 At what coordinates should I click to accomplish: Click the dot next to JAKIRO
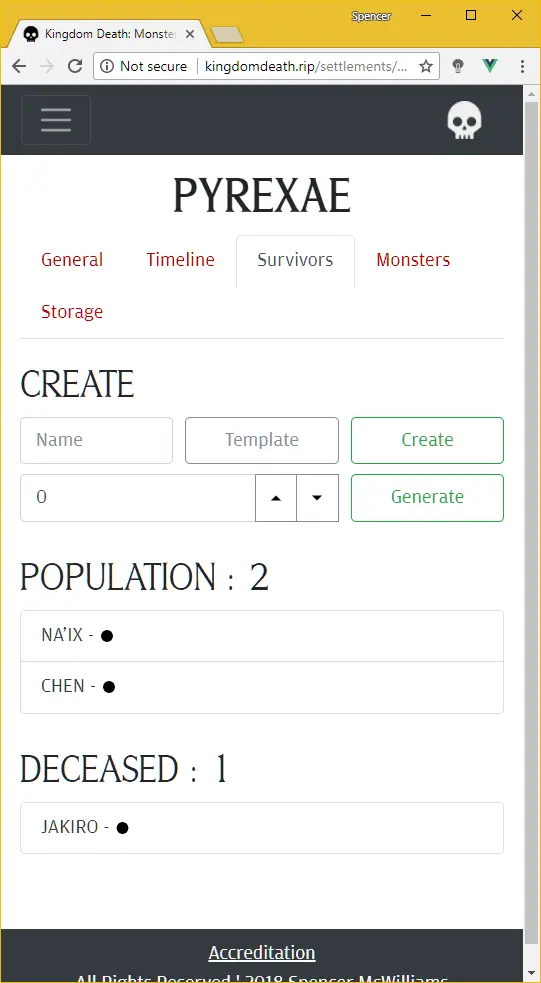123,828
